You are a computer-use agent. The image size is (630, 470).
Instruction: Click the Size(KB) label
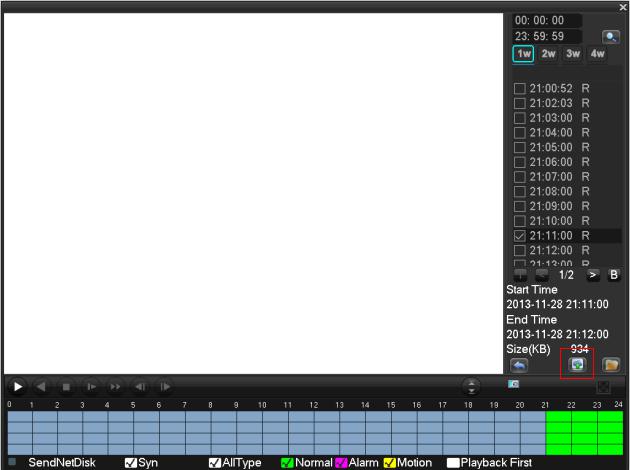pyautogui.click(x=528, y=349)
